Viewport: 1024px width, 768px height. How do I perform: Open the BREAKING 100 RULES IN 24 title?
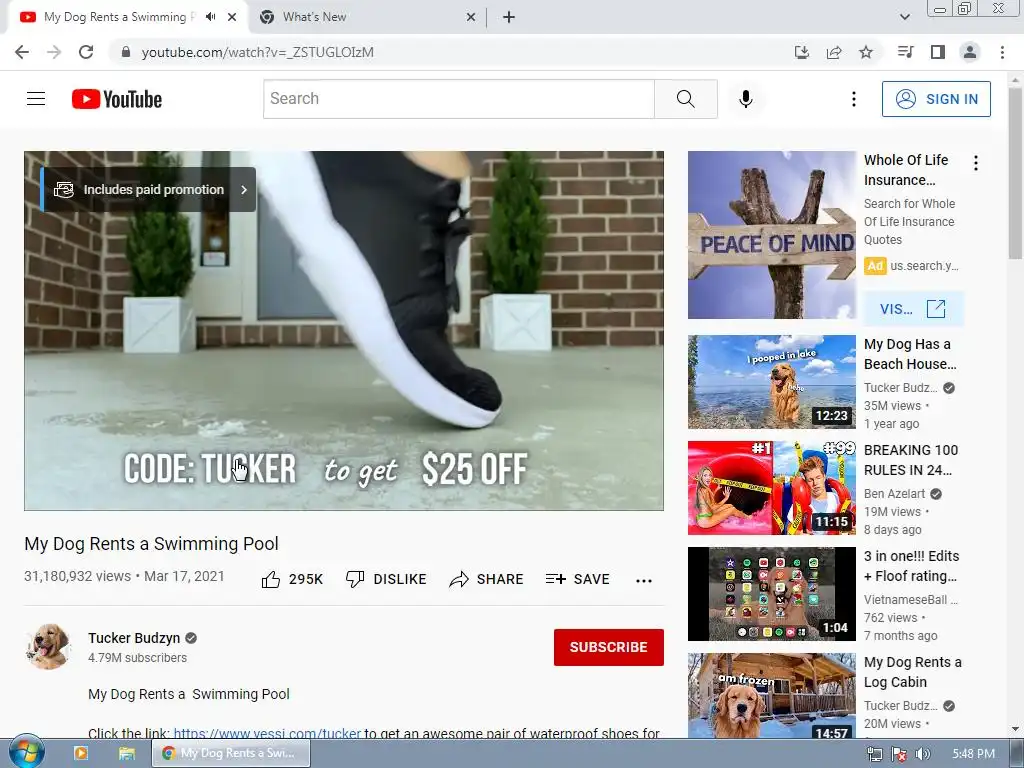911,460
